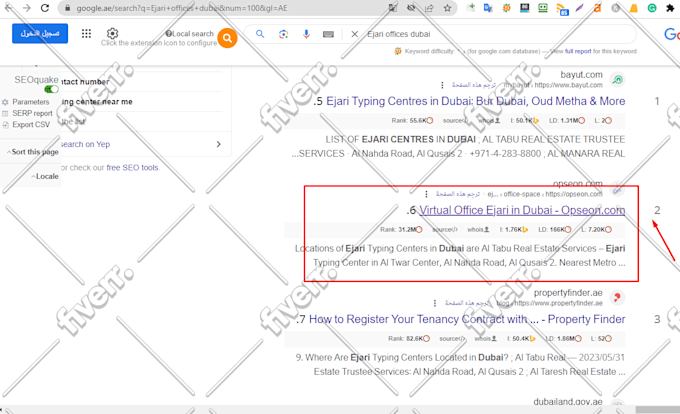Run the orange Local search button
680x414 pixels.
point(227,38)
